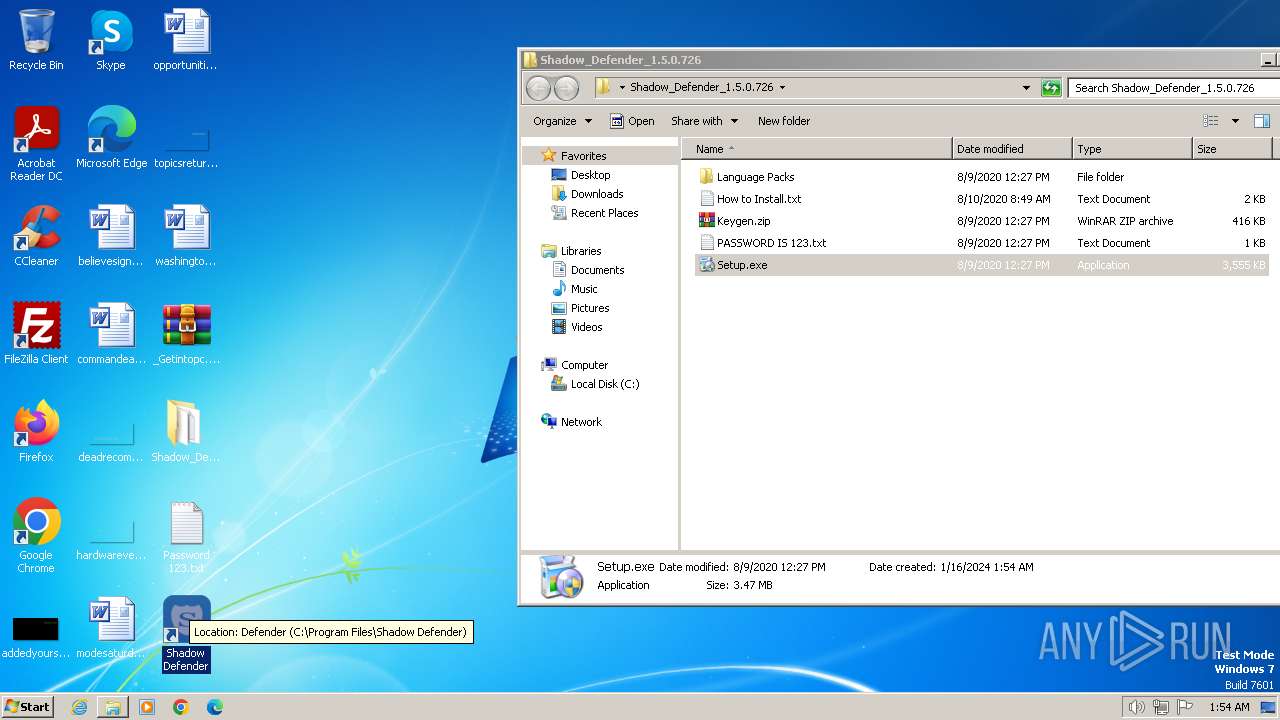This screenshot has width=1280, height=720.
Task: Click the Action Center flag tray icon
Action: [x=1185, y=707]
